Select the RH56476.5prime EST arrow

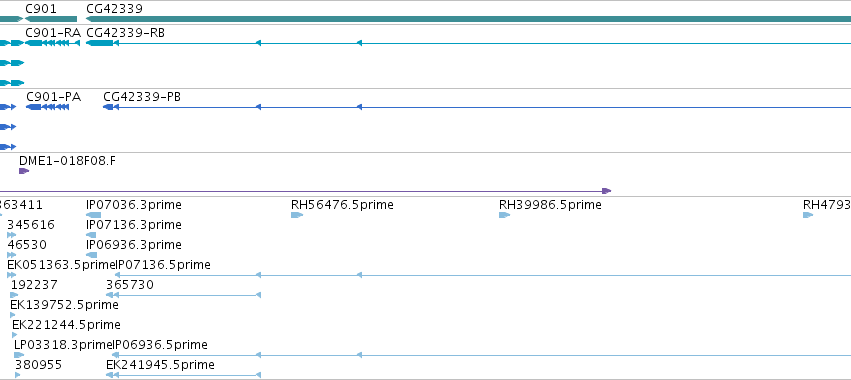[297, 215]
